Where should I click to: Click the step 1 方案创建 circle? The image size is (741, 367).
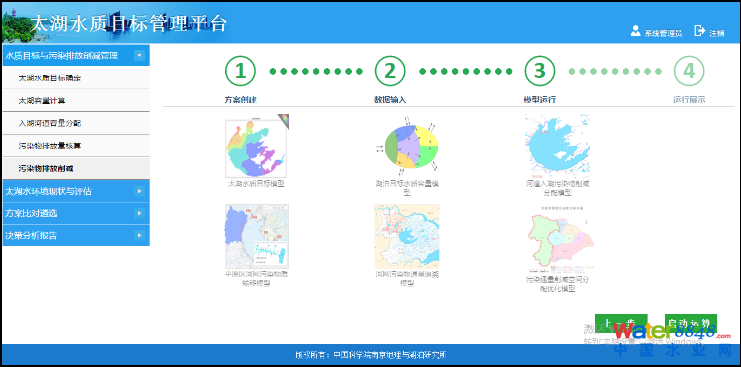(x=241, y=71)
